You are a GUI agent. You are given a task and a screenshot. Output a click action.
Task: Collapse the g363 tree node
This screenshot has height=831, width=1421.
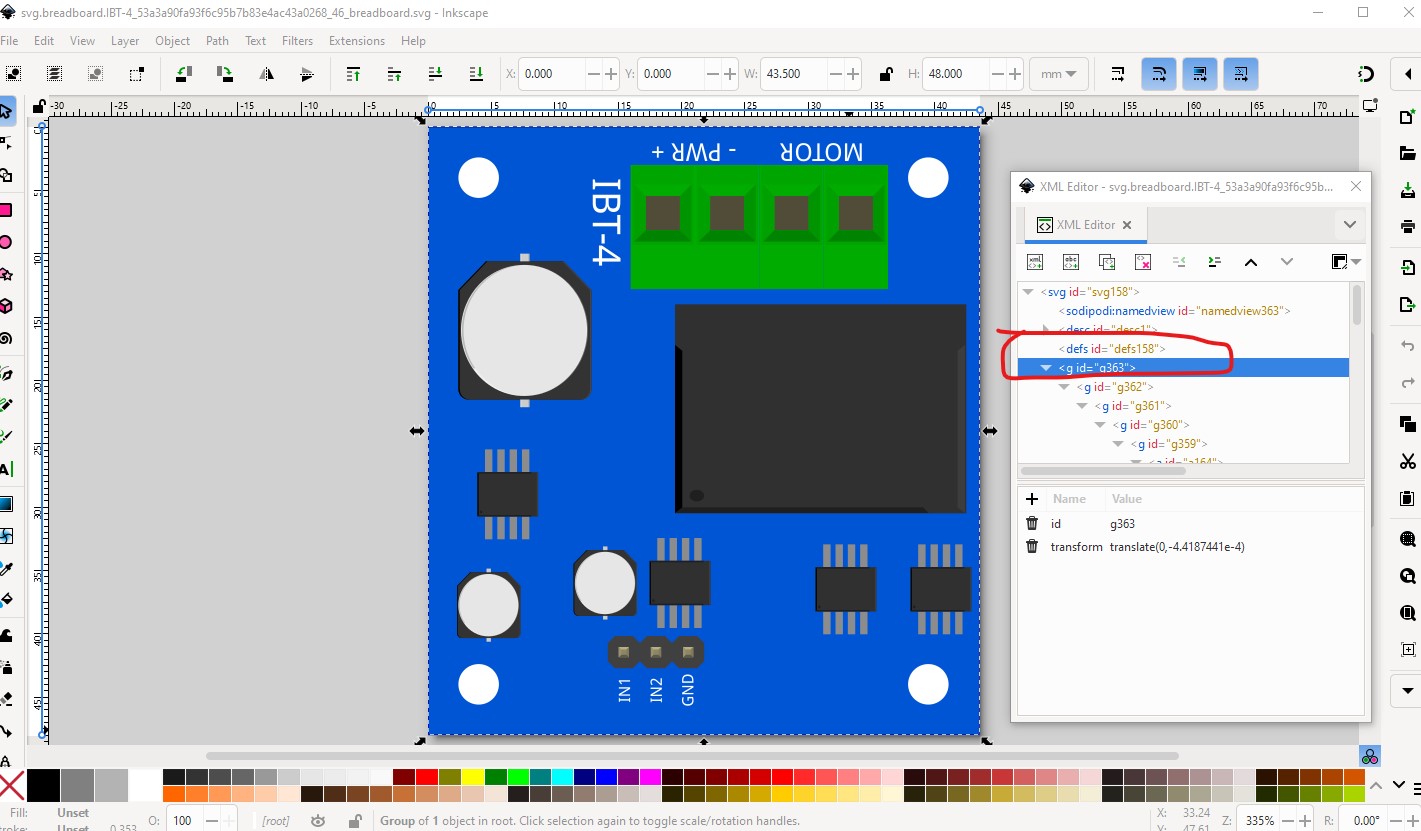tap(1046, 368)
